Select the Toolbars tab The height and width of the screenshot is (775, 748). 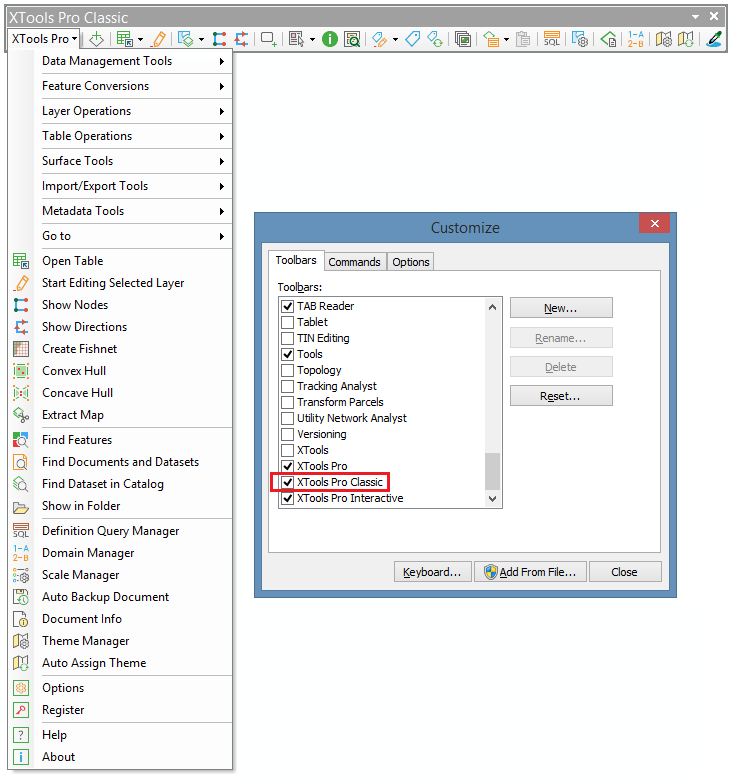pos(296,260)
